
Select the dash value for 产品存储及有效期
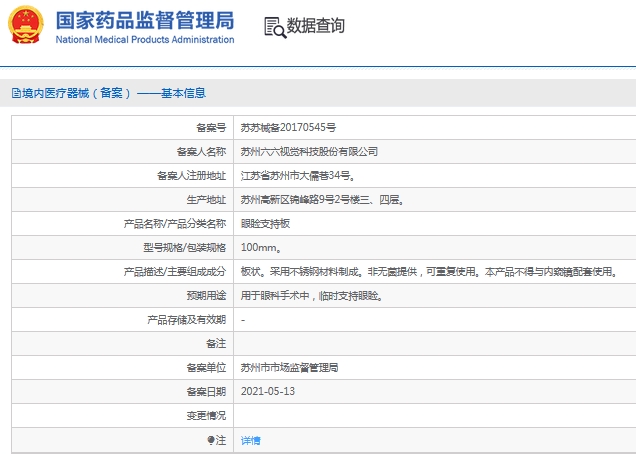point(243,320)
